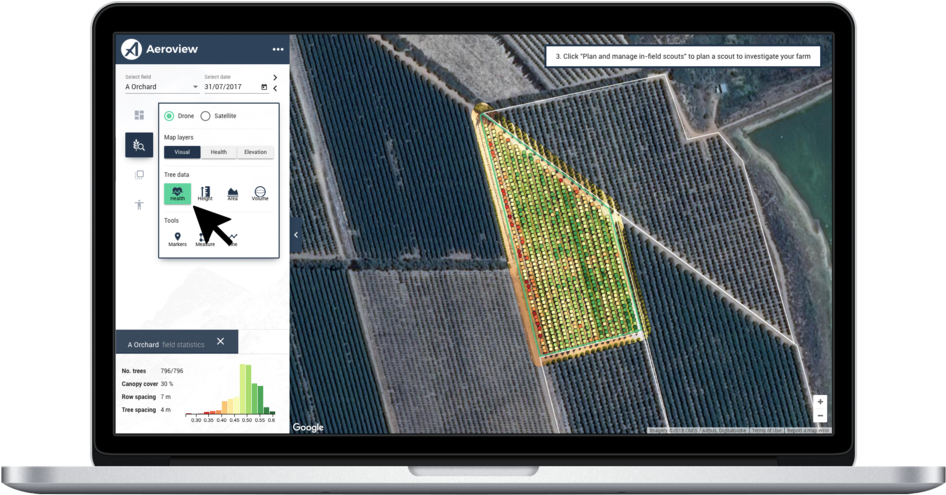Image resolution: width=946 pixels, height=495 pixels.
Task: Click the Canopy cover value 30 %
Action: pyautogui.click(x=167, y=384)
